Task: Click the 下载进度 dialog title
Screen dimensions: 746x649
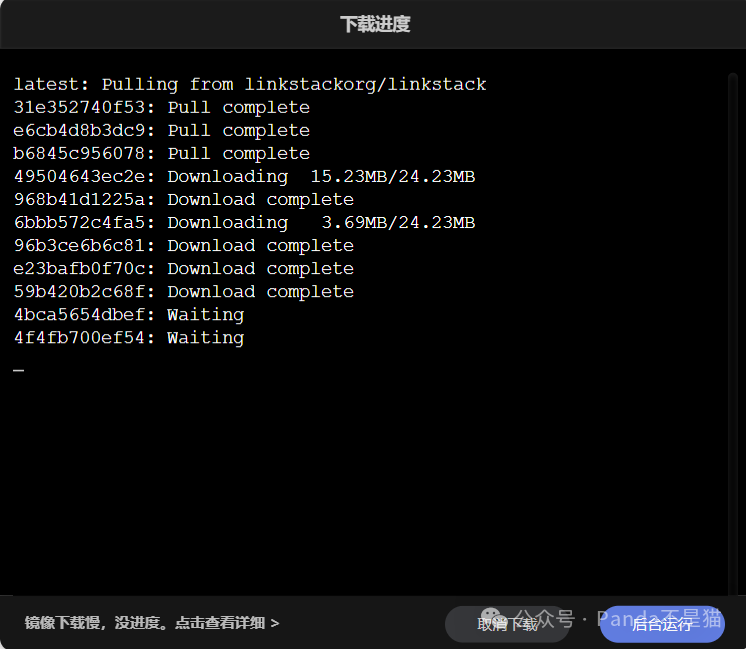Action: pos(375,24)
